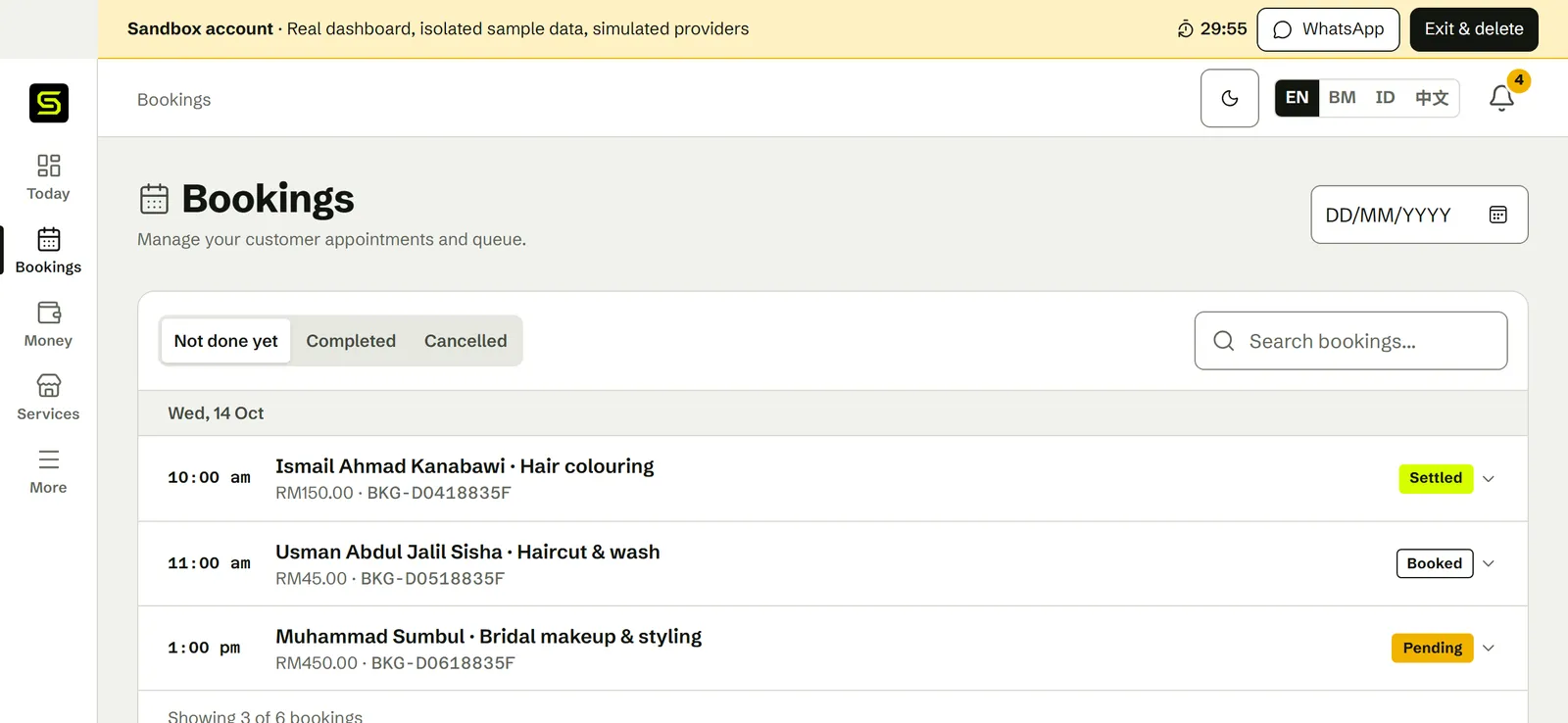Viewport: 1568px width, 723px height.
Task: Switch language to BM
Action: pyautogui.click(x=1343, y=98)
